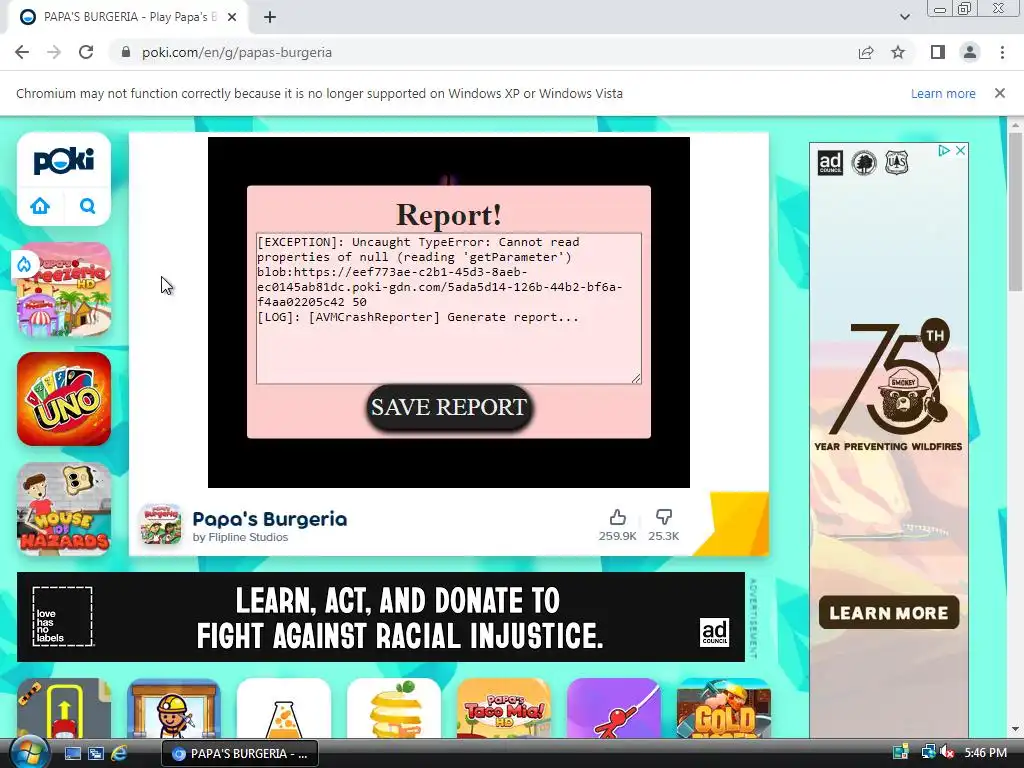Open Poki search magnifier icon

click(87, 206)
